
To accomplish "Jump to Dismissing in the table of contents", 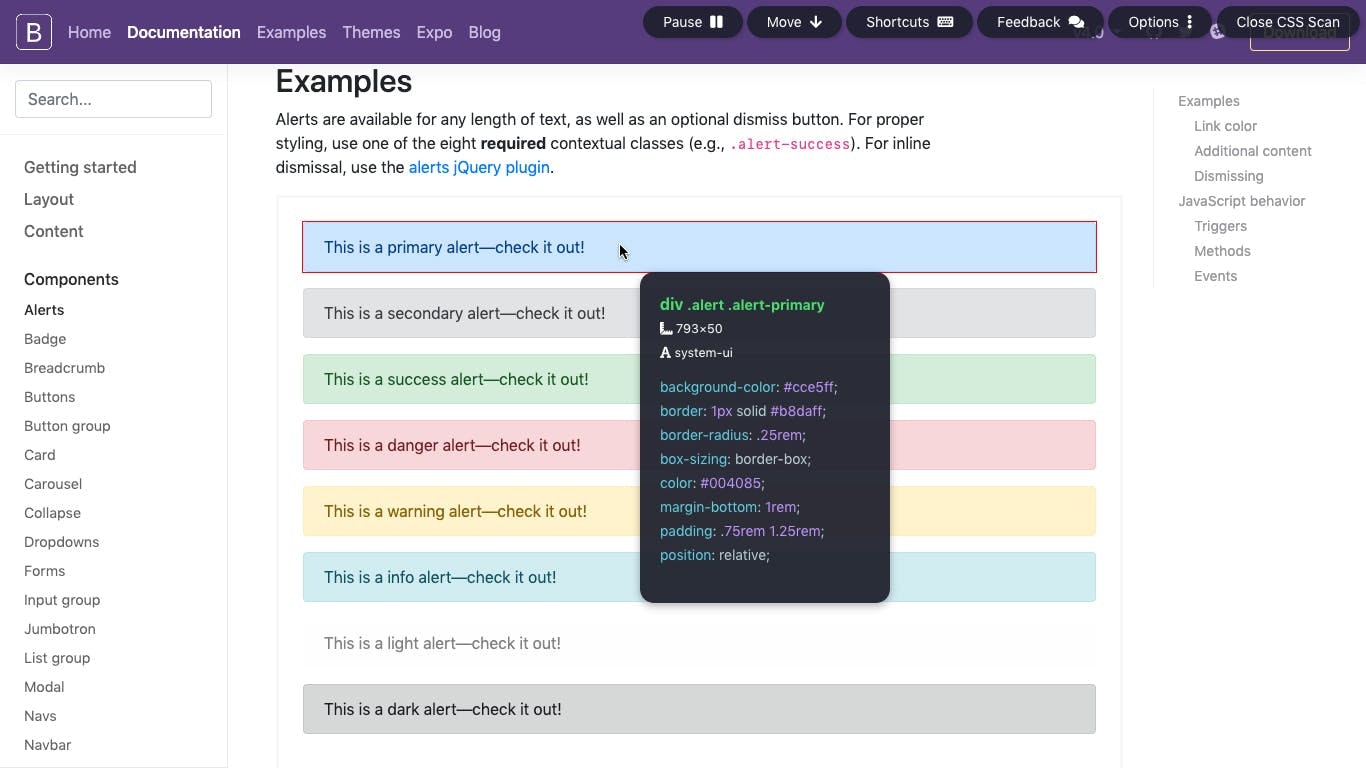I will tap(1228, 176).
